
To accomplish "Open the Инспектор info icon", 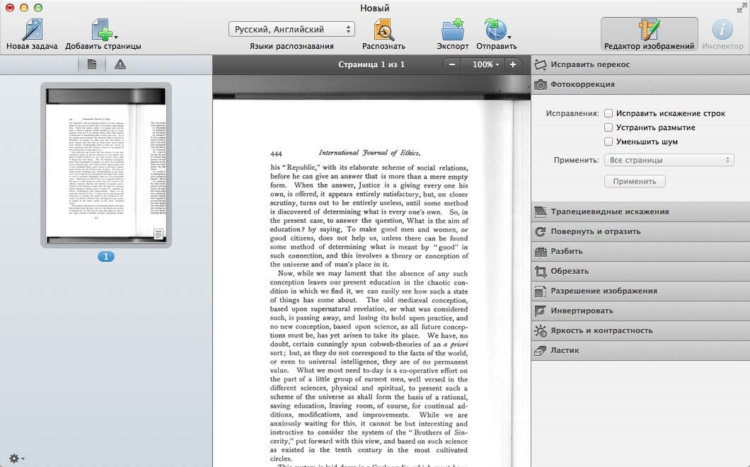I will [722, 30].
